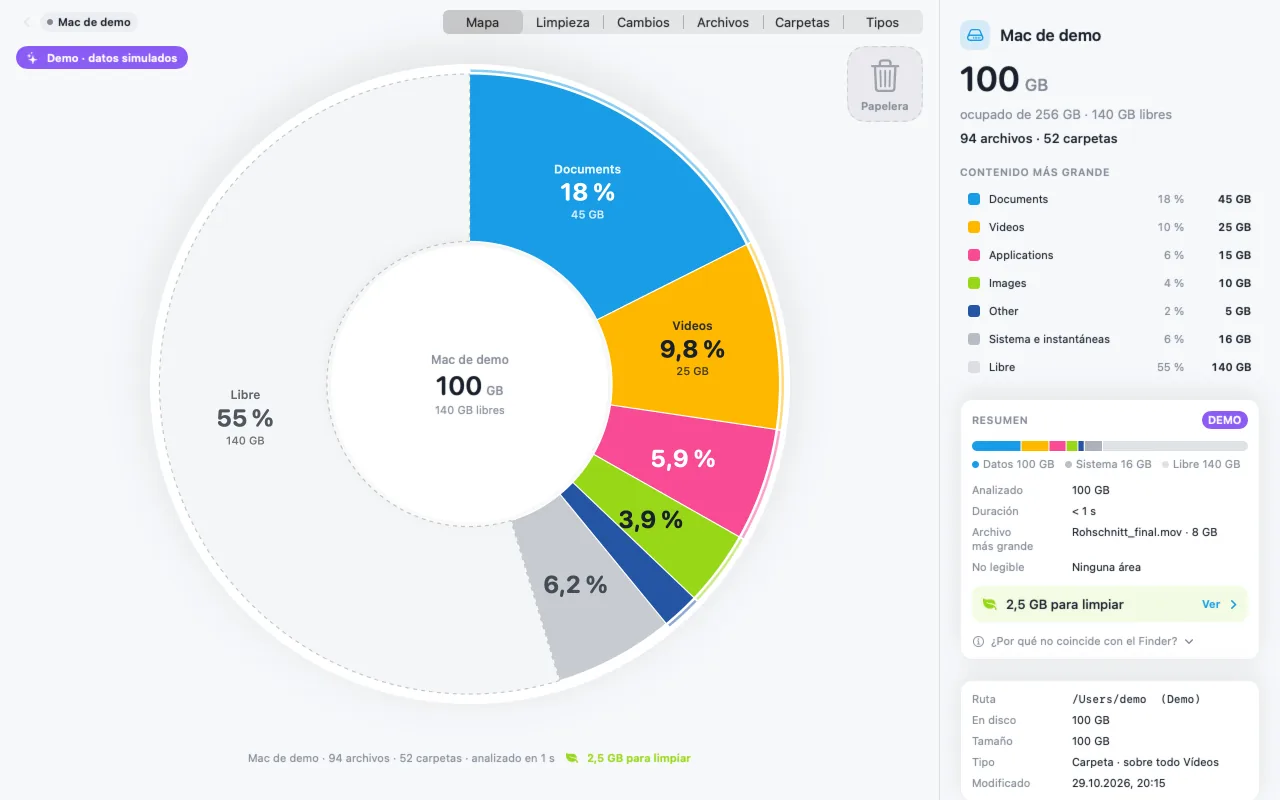This screenshot has width=1280, height=800.
Task: Click the pink Applications swatch in legend
Action: click(974, 255)
